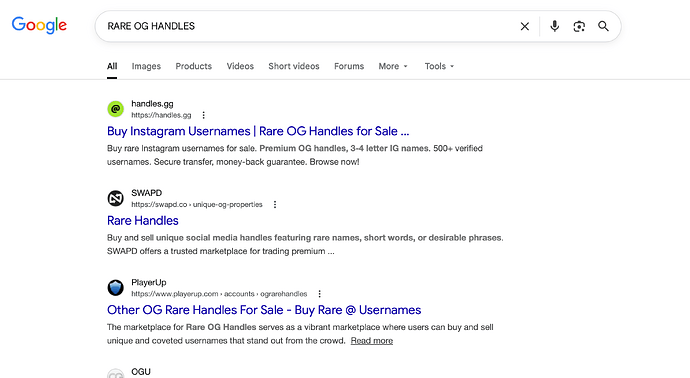
Task: Click the PlayerUp shield favicon
Action: point(116,287)
